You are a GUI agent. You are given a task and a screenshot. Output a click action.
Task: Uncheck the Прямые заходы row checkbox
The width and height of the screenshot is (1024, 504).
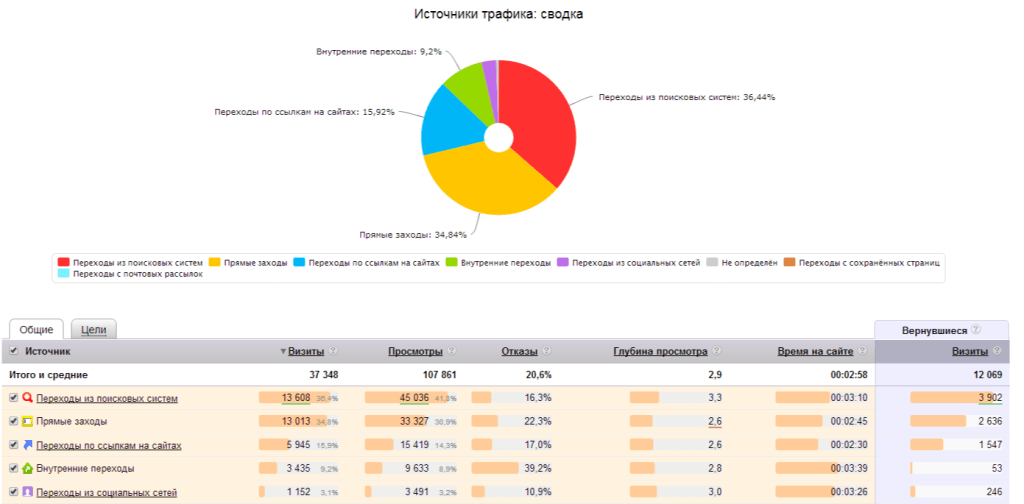pyautogui.click(x=13, y=421)
